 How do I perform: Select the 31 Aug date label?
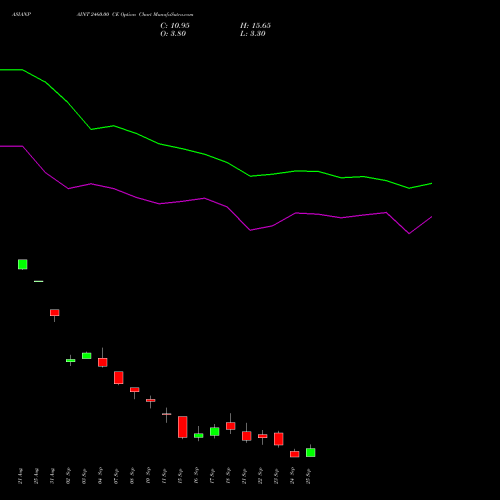tap(53, 476)
